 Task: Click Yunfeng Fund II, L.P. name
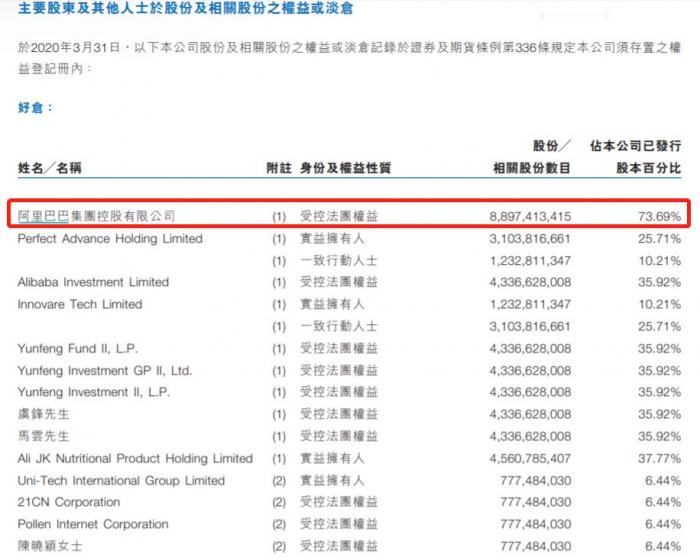78,348
